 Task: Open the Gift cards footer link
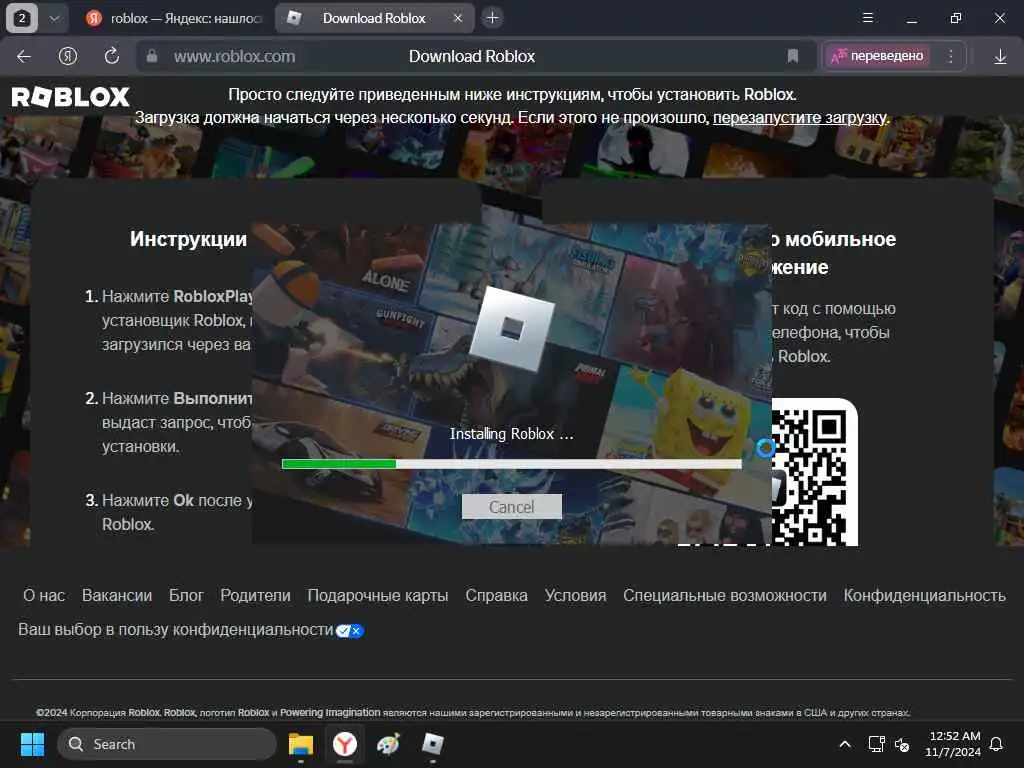point(377,596)
